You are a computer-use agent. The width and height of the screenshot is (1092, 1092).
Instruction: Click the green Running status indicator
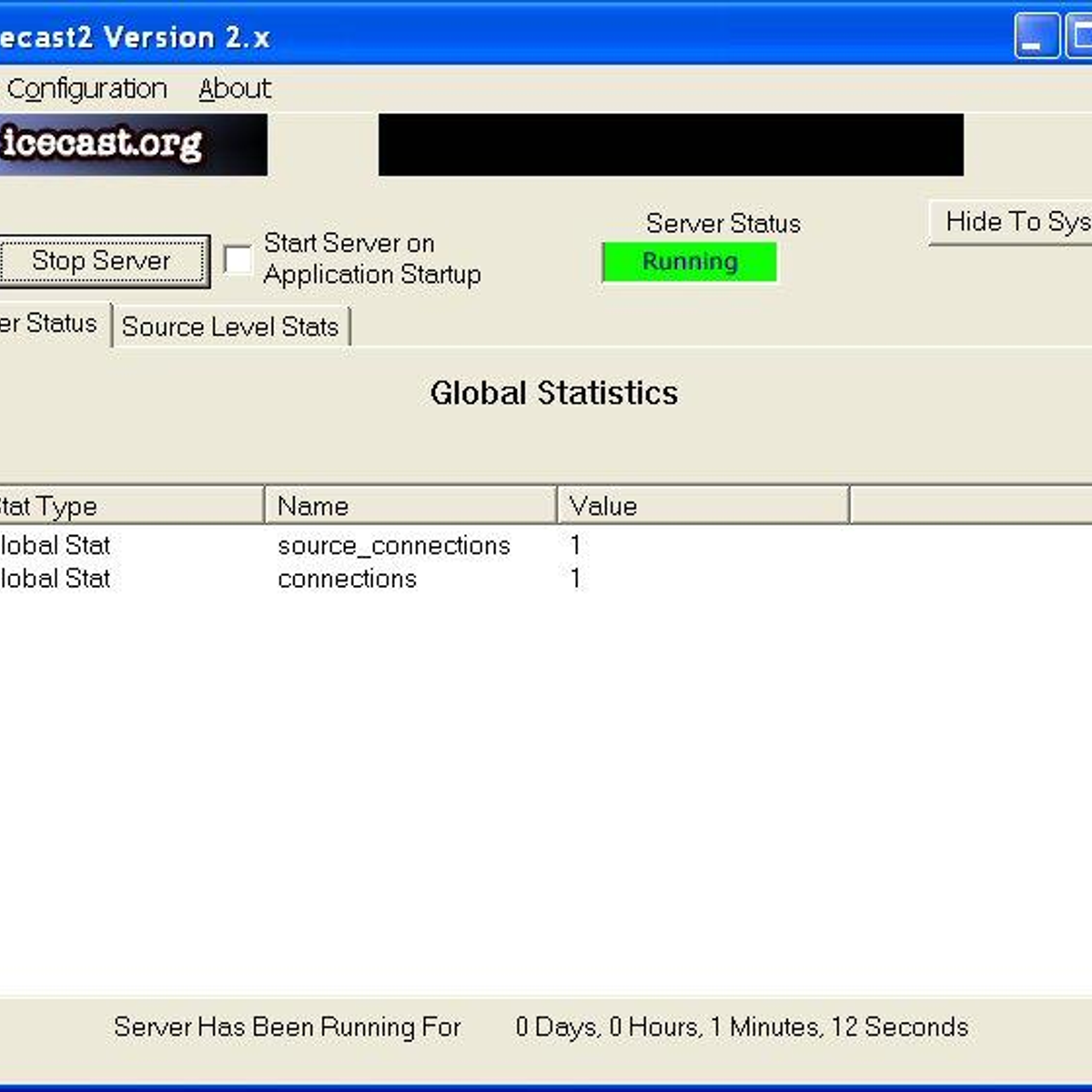click(x=689, y=262)
